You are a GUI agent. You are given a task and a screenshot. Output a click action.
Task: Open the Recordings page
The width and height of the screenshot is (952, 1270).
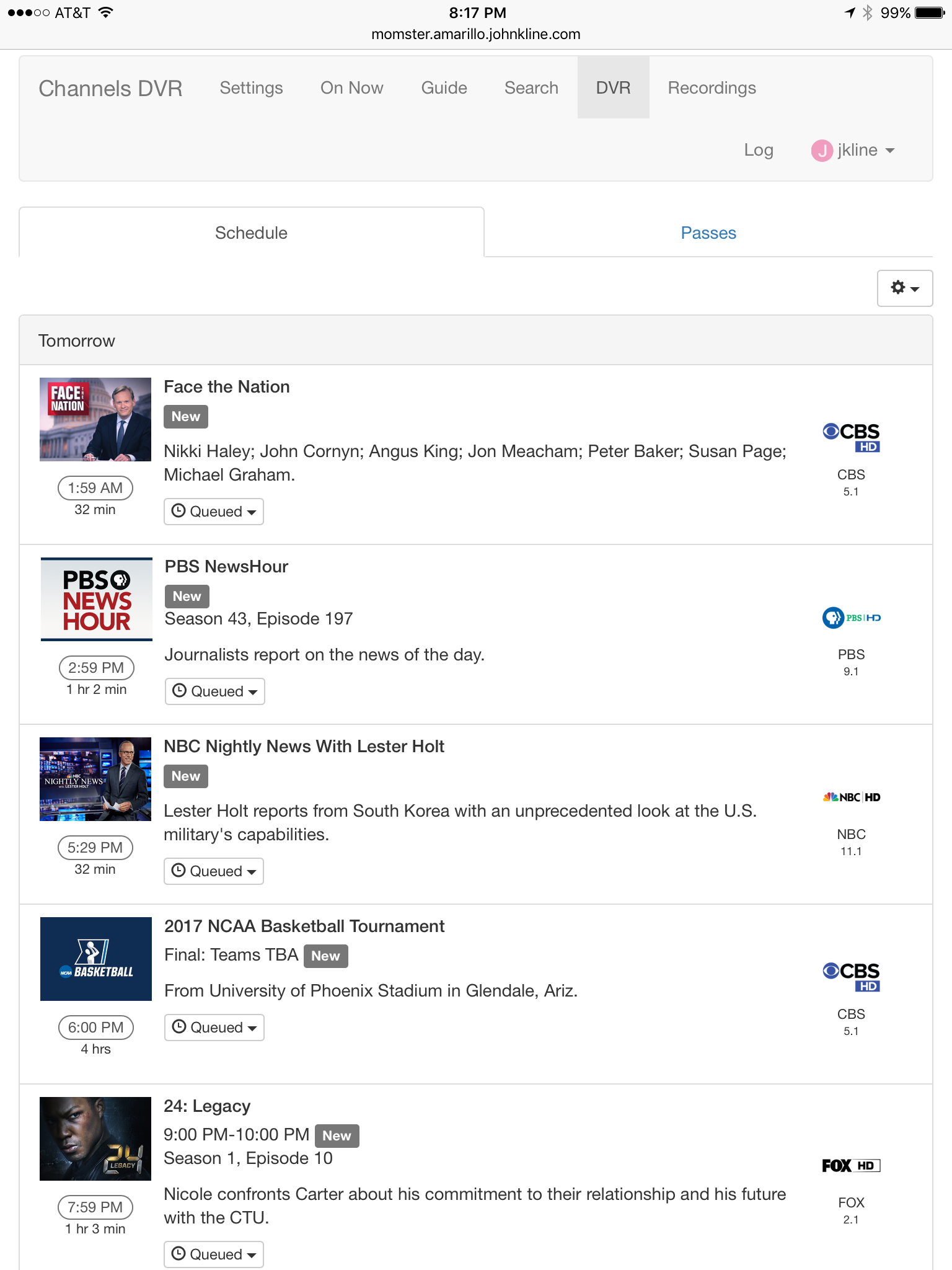click(712, 88)
